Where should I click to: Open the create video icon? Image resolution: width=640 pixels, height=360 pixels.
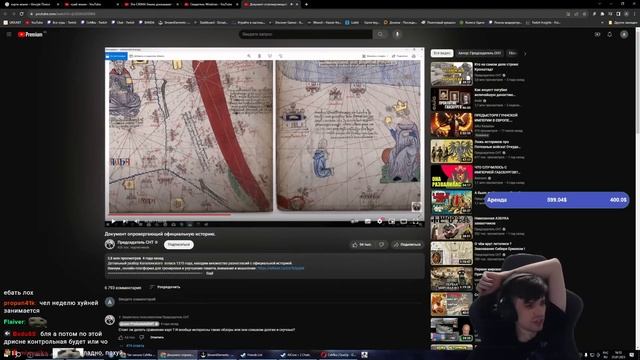click(x=597, y=35)
